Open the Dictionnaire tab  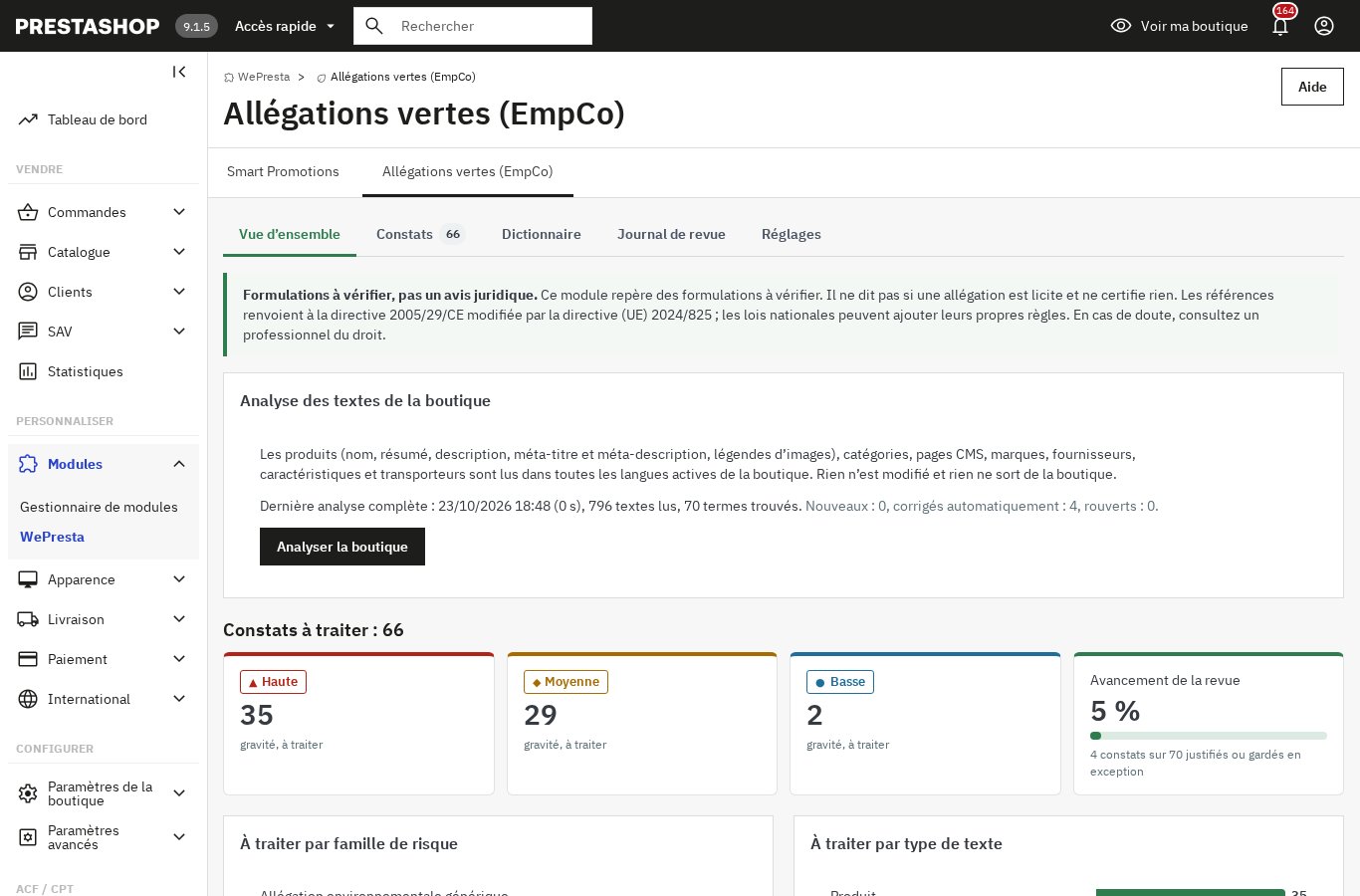pyautogui.click(x=542, y=234)
